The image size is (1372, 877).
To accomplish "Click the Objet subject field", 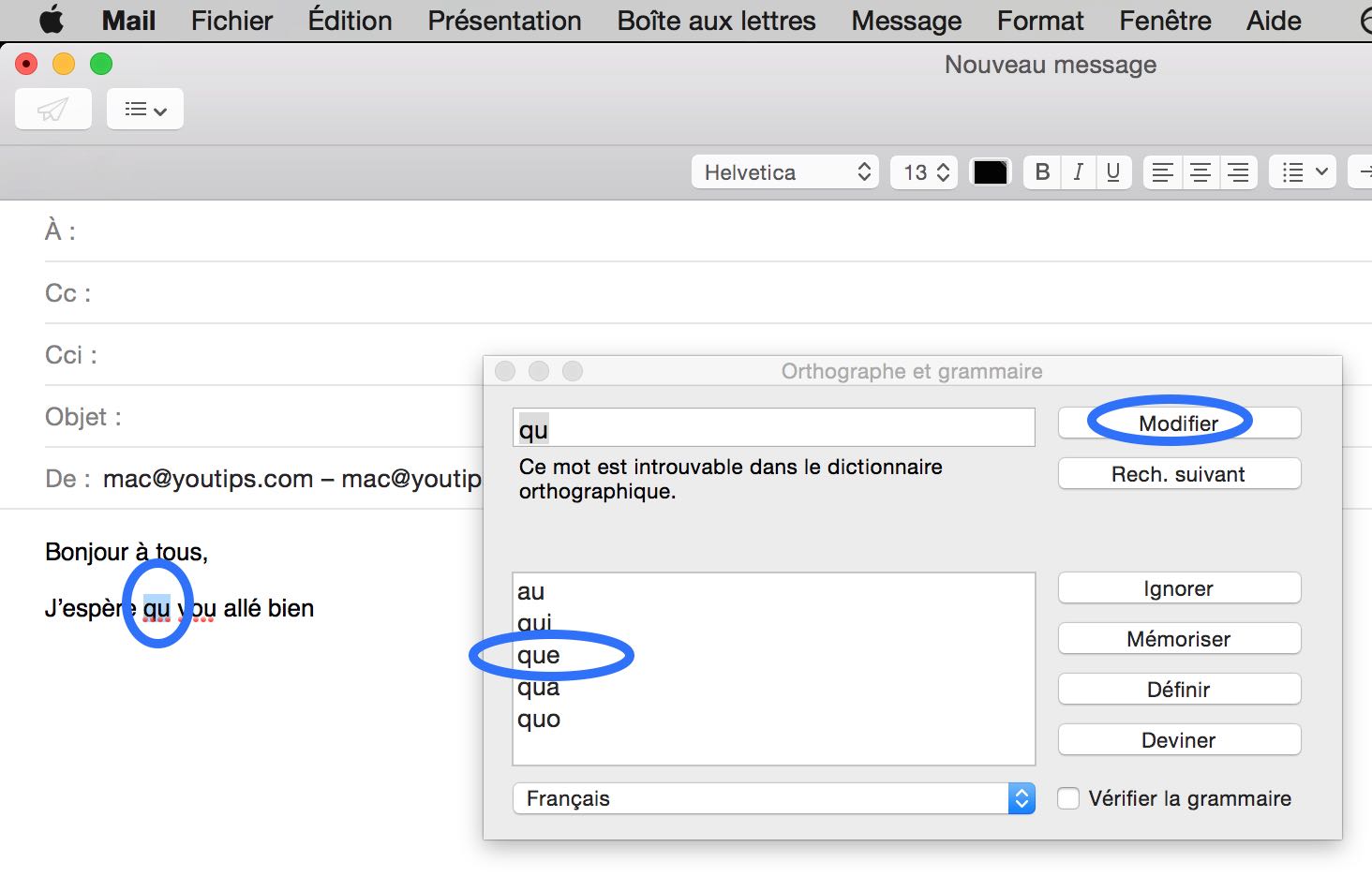I will 262,416.
